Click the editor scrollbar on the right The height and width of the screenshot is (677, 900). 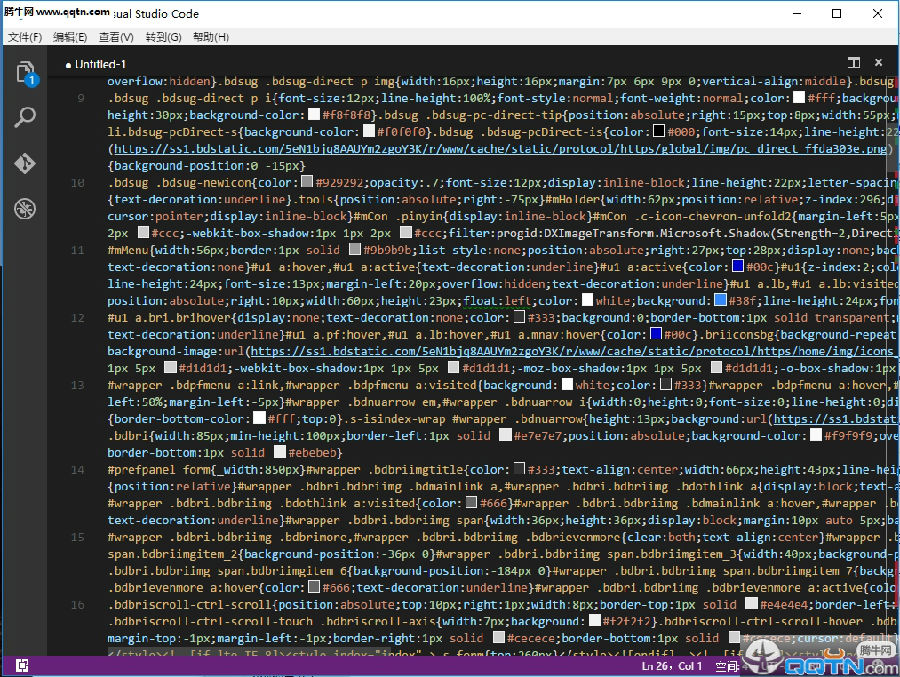[893, 300]
